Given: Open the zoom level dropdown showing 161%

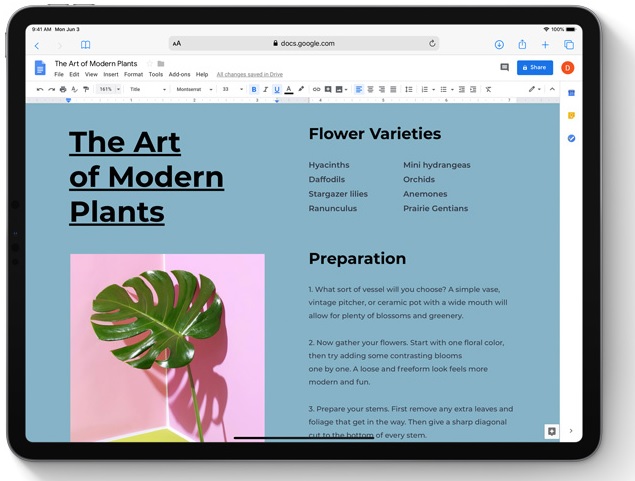Looking at the screenshot, I should [x=108, y=90].
